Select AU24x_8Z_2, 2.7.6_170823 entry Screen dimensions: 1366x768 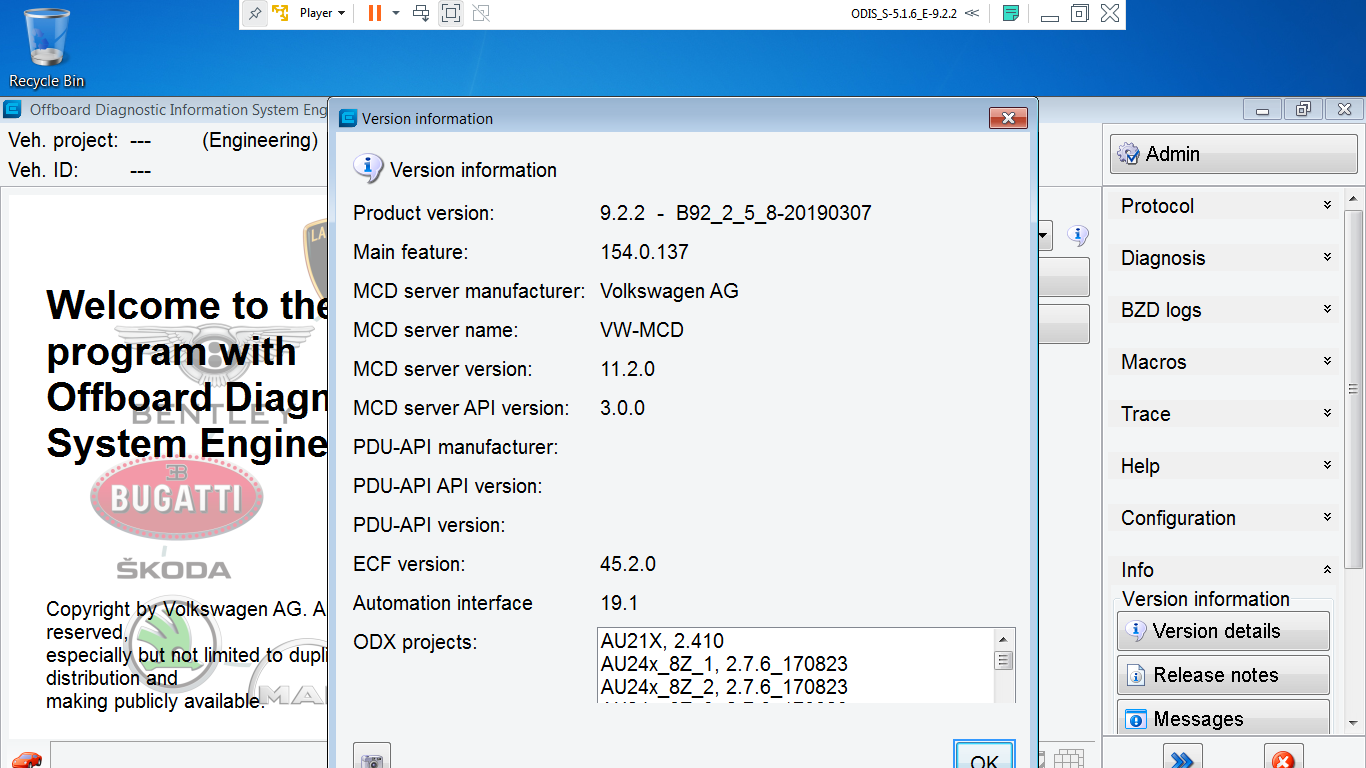coord(724,687)
